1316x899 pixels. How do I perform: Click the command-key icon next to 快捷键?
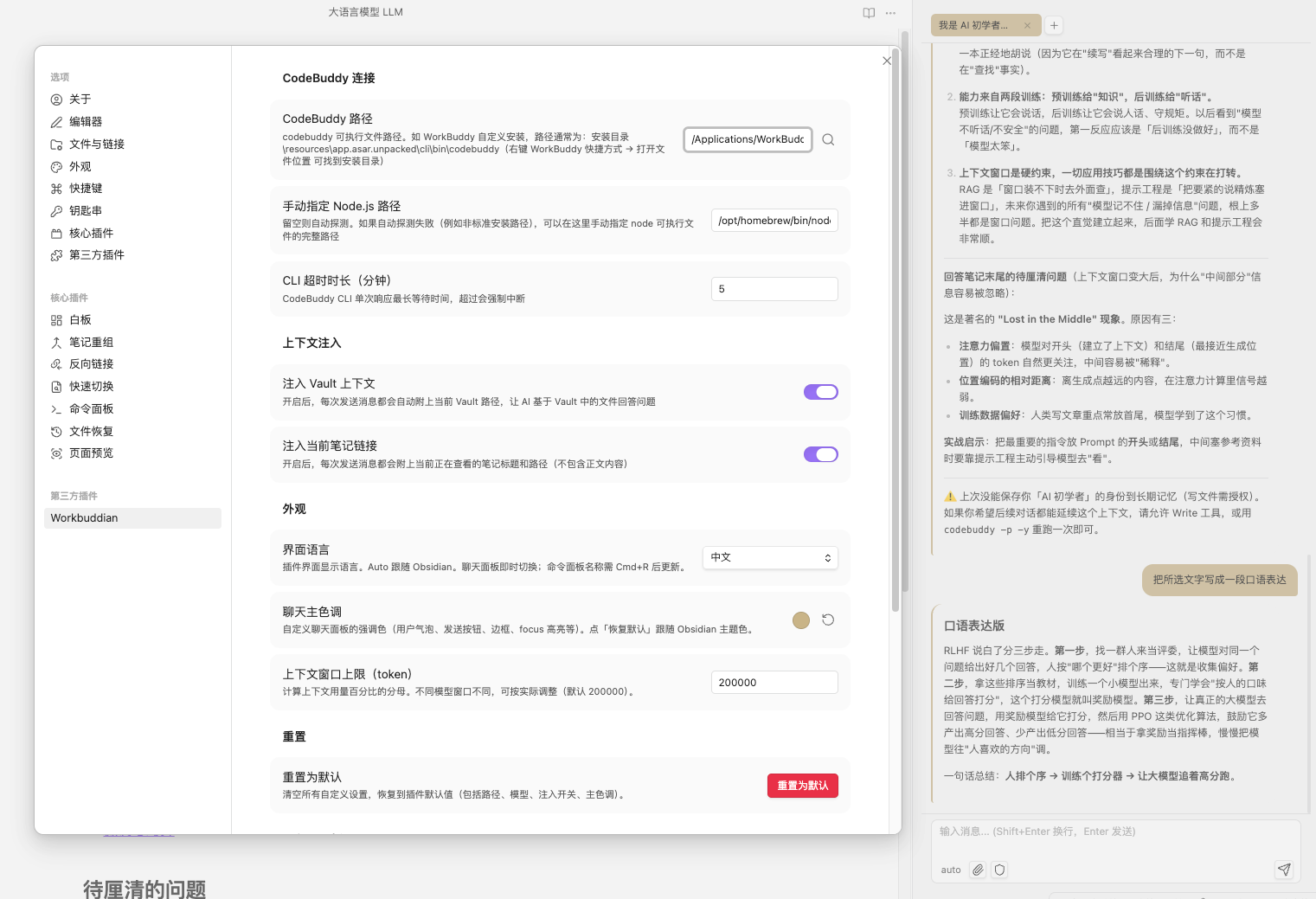point(56,189)
